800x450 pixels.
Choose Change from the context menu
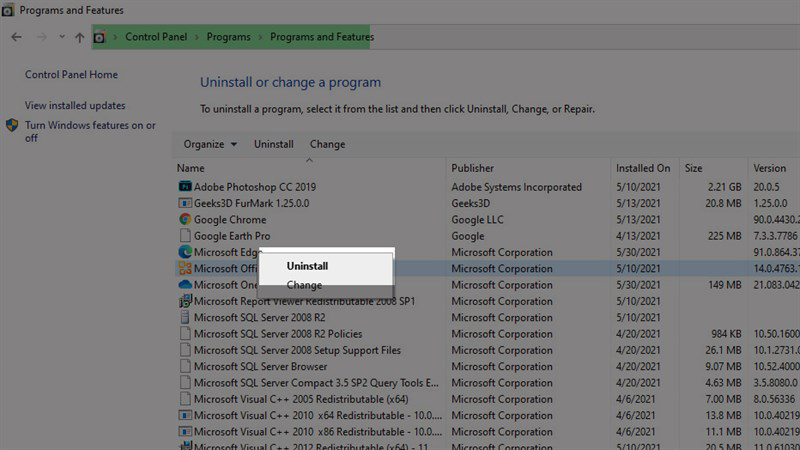tap(304, 285)
